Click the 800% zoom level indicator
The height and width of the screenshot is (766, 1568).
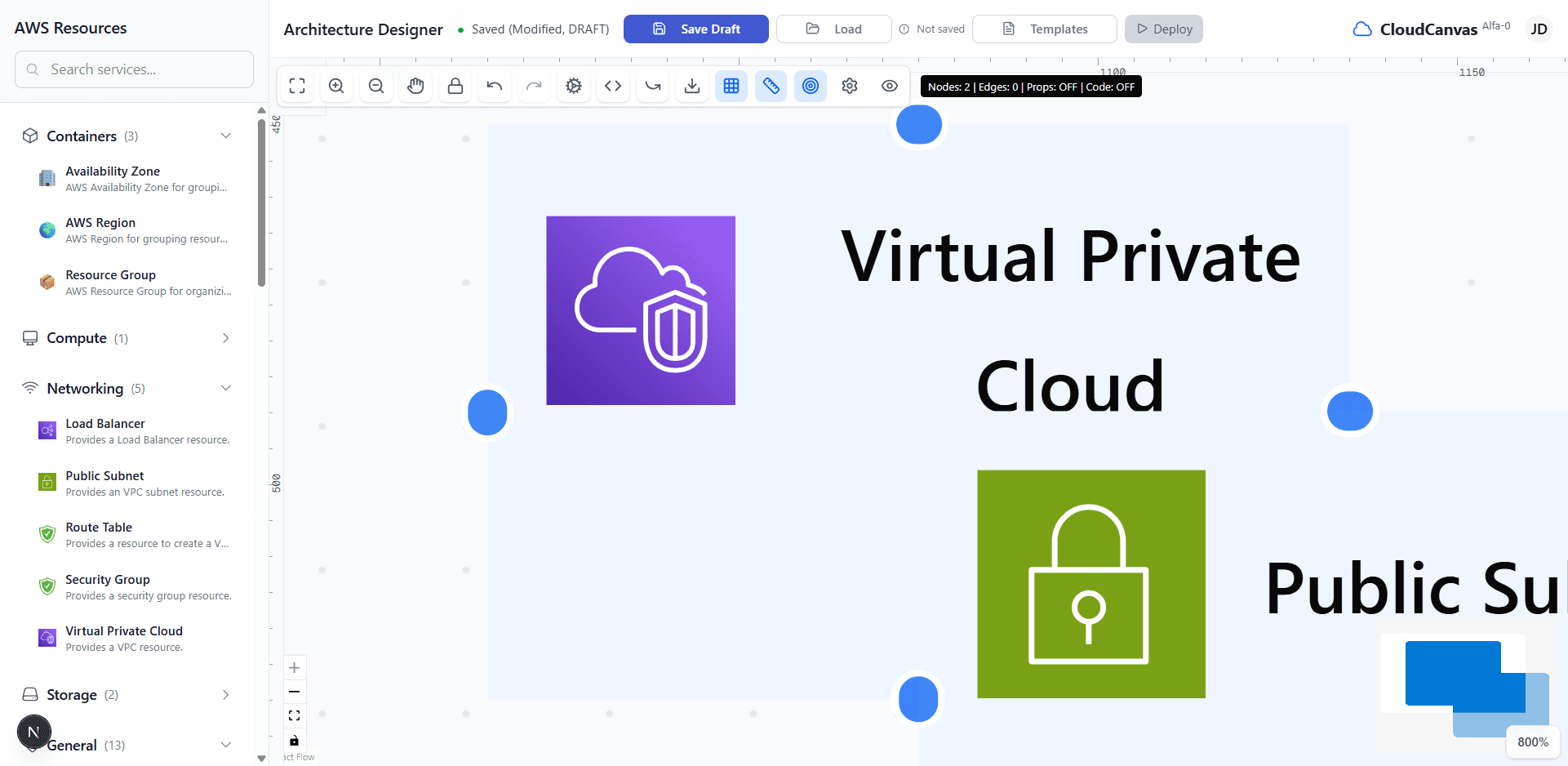point(1532,742)
